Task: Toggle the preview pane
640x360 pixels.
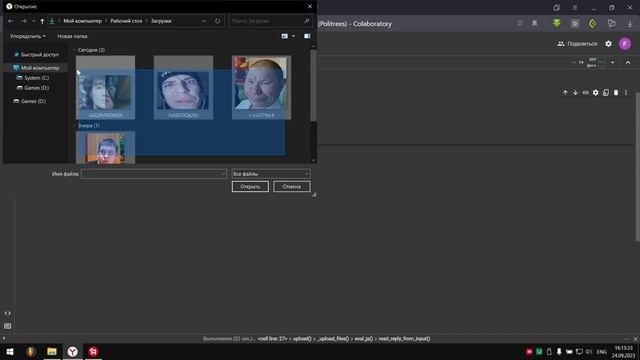Action: click(x=307, y=36)
